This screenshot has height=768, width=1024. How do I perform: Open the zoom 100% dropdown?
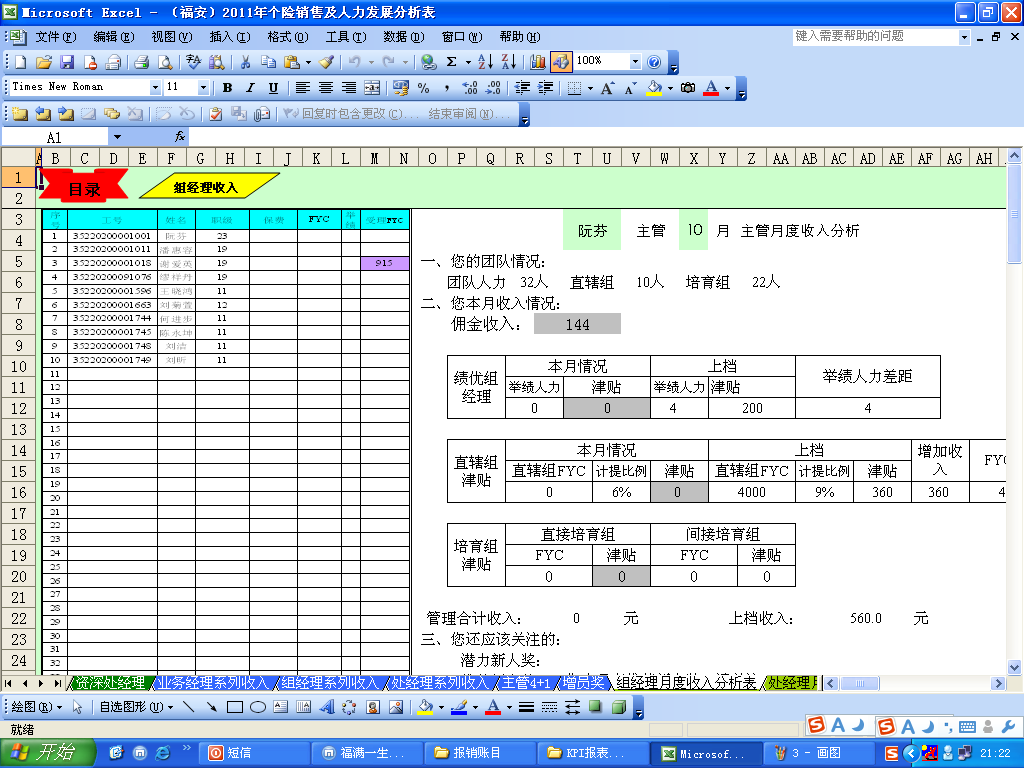[x=635, y=62]
